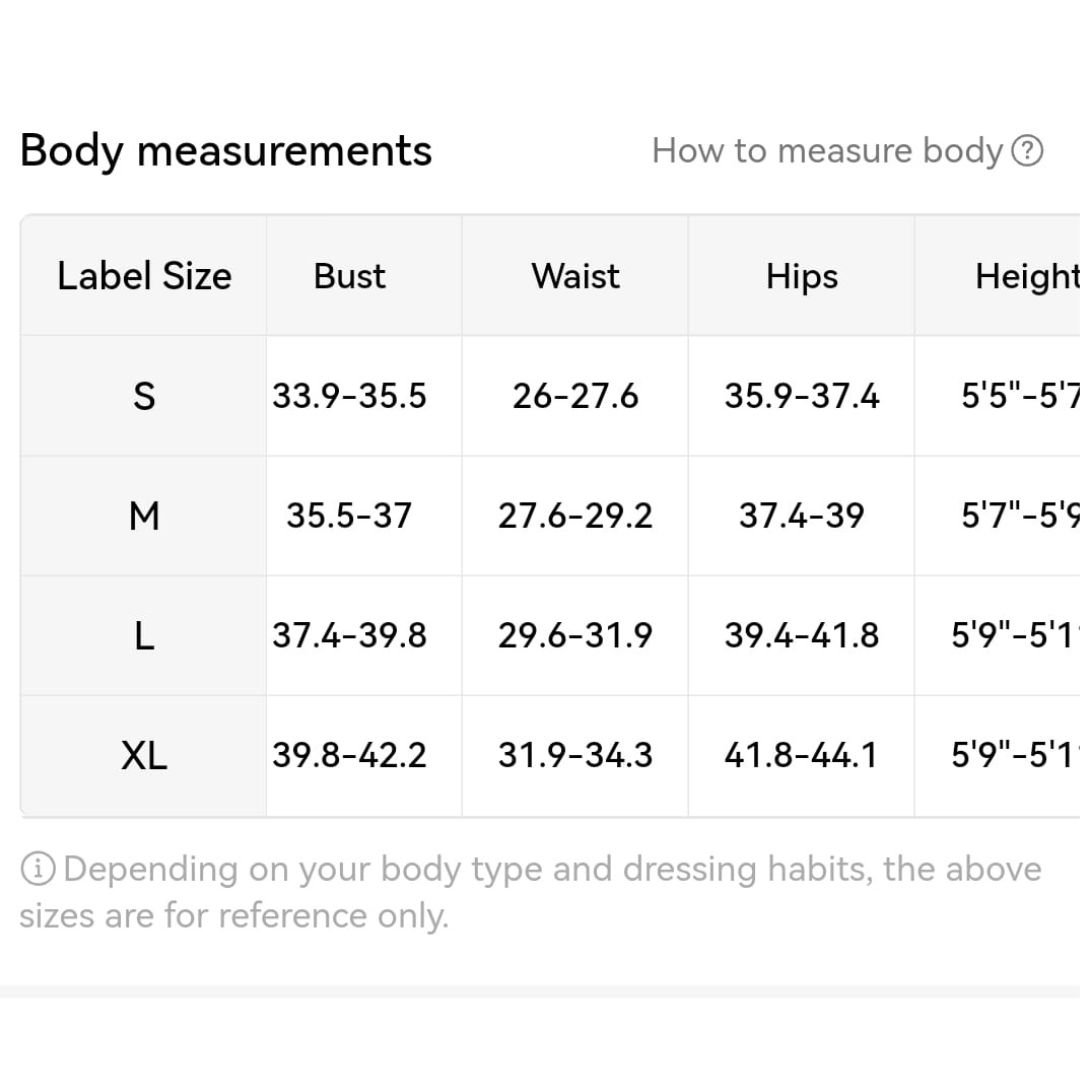Open the How to measure body link
The height and width of the screenshot is (1080, 1080).
[x=827, y=151]
